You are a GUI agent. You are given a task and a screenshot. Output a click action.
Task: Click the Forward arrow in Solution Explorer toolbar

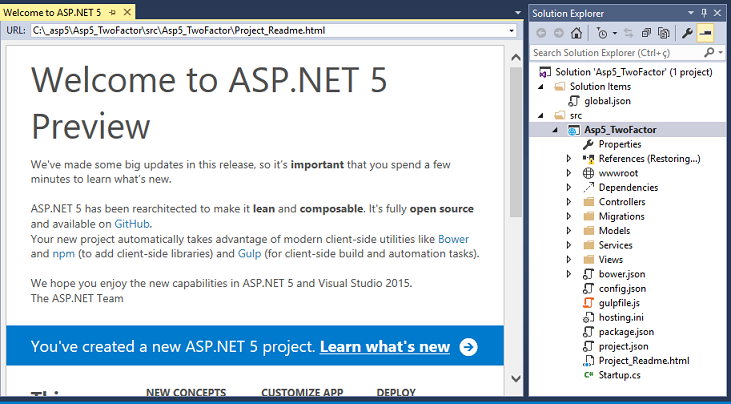click(x=559, y=33)
